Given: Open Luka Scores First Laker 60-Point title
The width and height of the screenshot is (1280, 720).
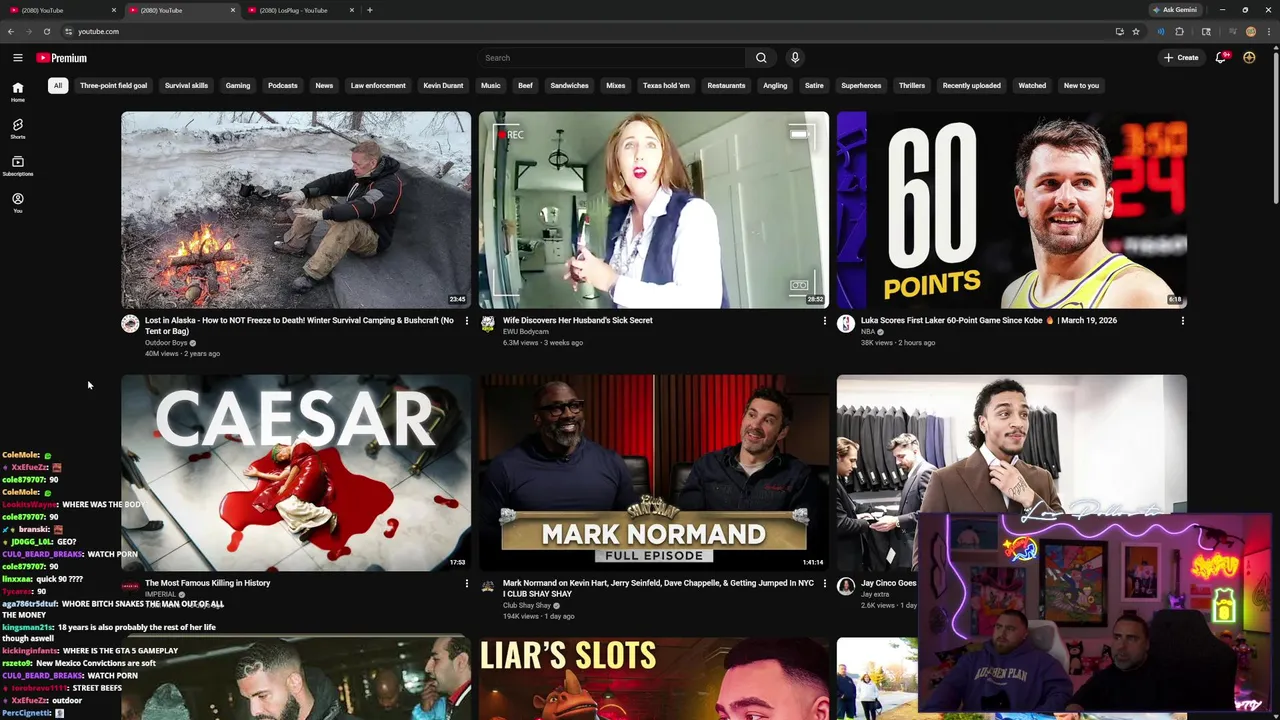Looking at the screenshot, I should (x=989, y=321).
